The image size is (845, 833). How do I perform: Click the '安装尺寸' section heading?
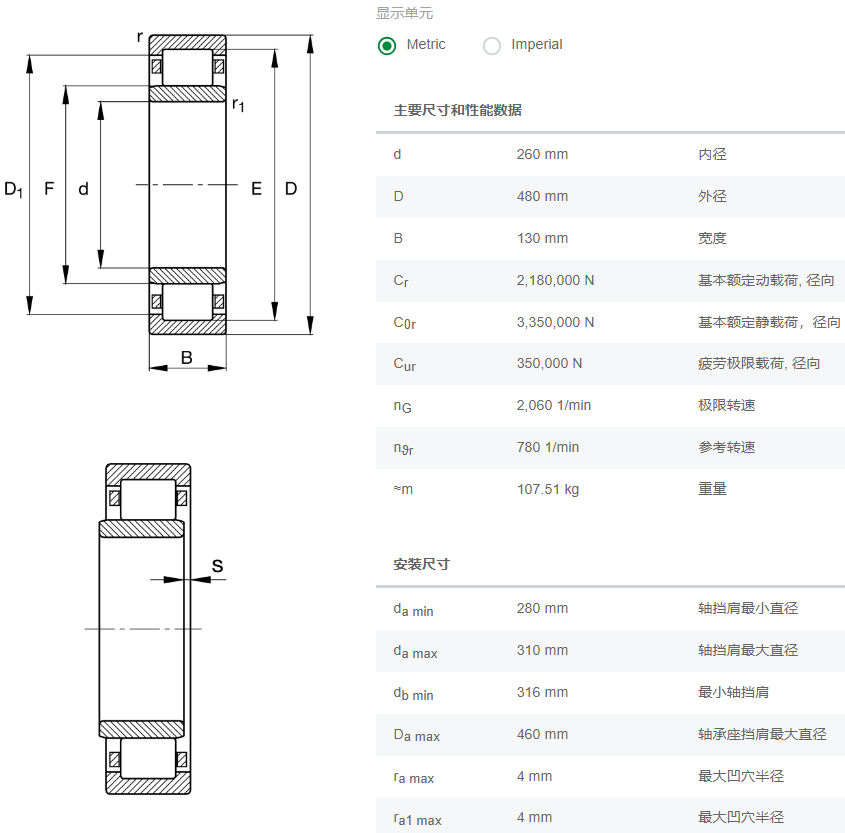421,564
